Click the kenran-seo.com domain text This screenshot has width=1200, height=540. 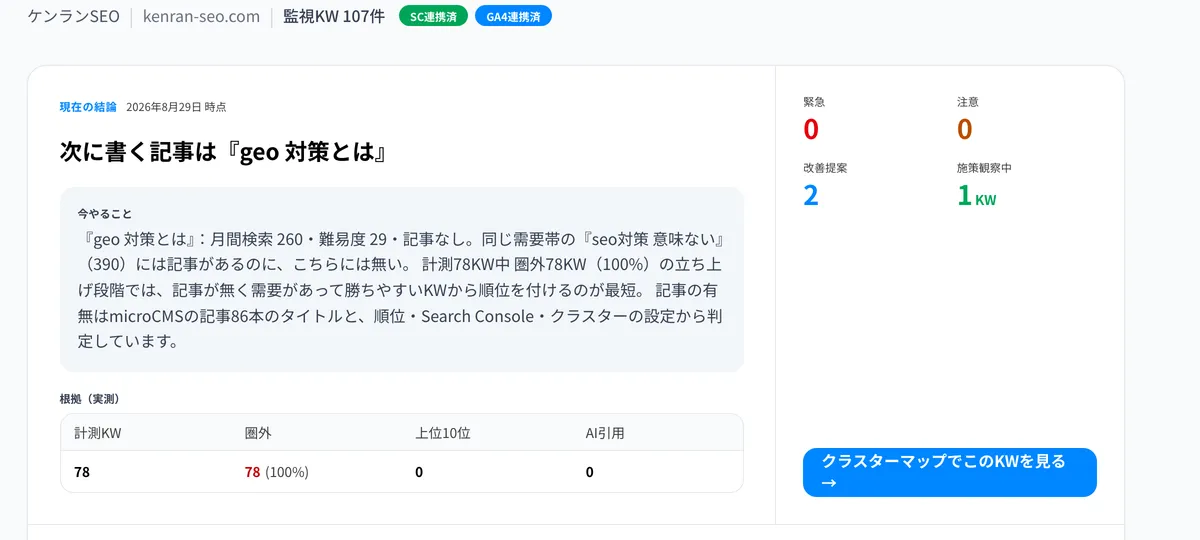[201, 16]
